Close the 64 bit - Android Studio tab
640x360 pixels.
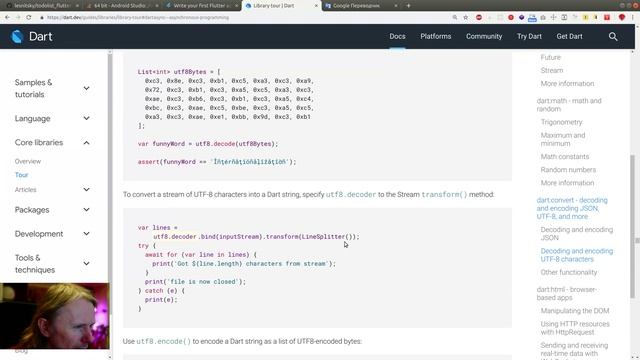tap(157, 6)
